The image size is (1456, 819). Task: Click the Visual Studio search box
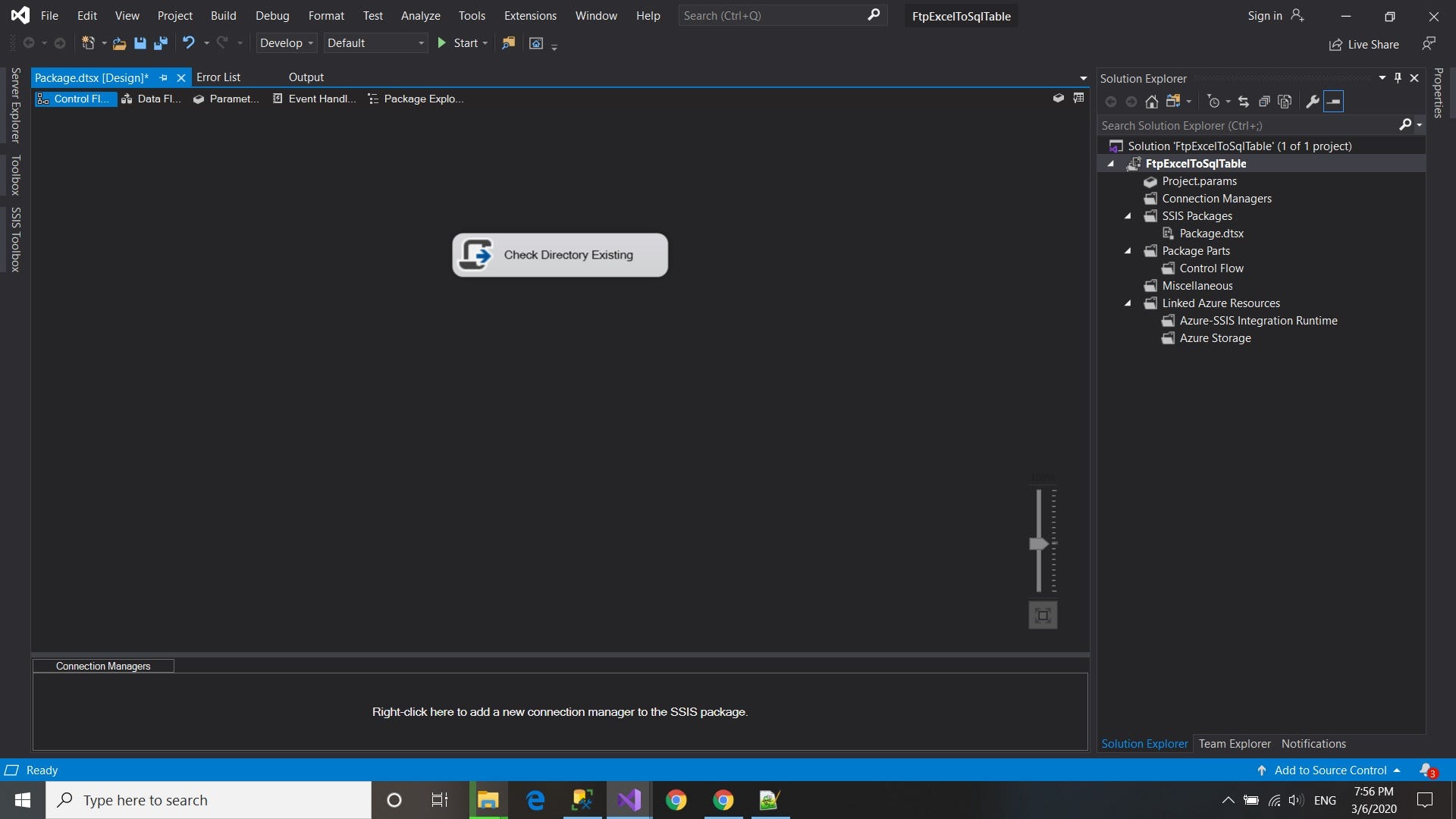(783, 15)
